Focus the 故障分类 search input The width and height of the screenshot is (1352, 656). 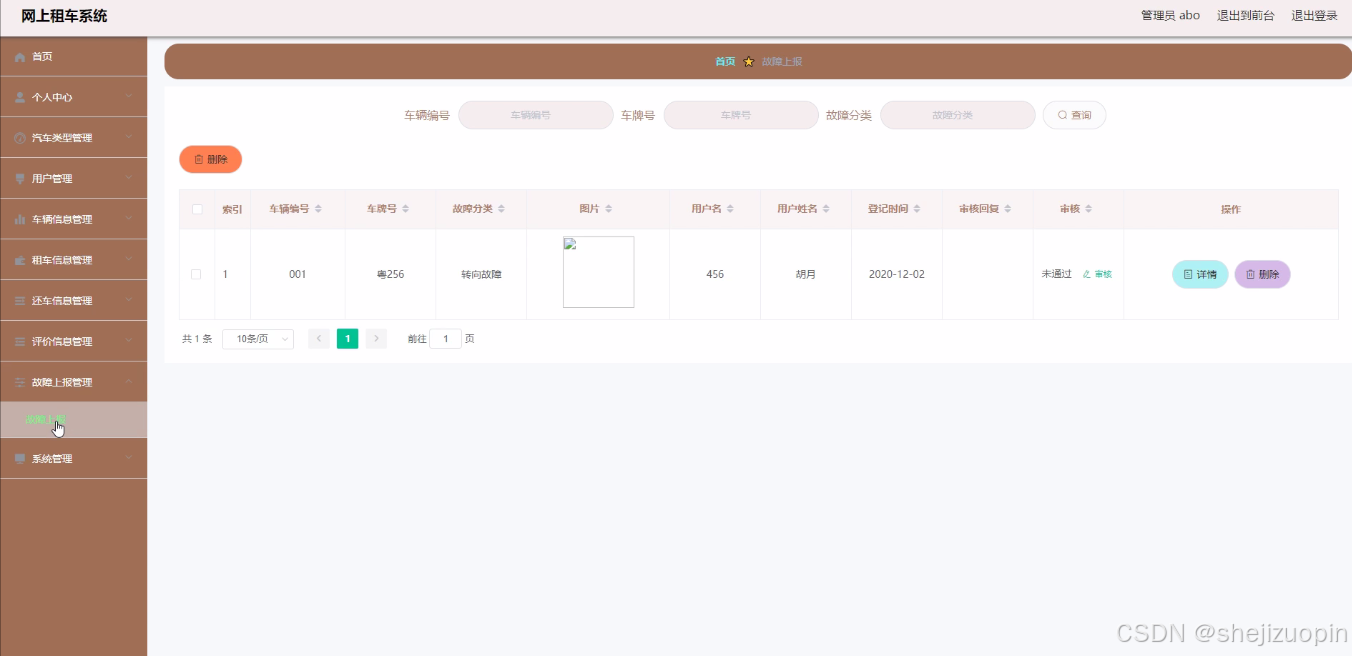click(958, 115)
